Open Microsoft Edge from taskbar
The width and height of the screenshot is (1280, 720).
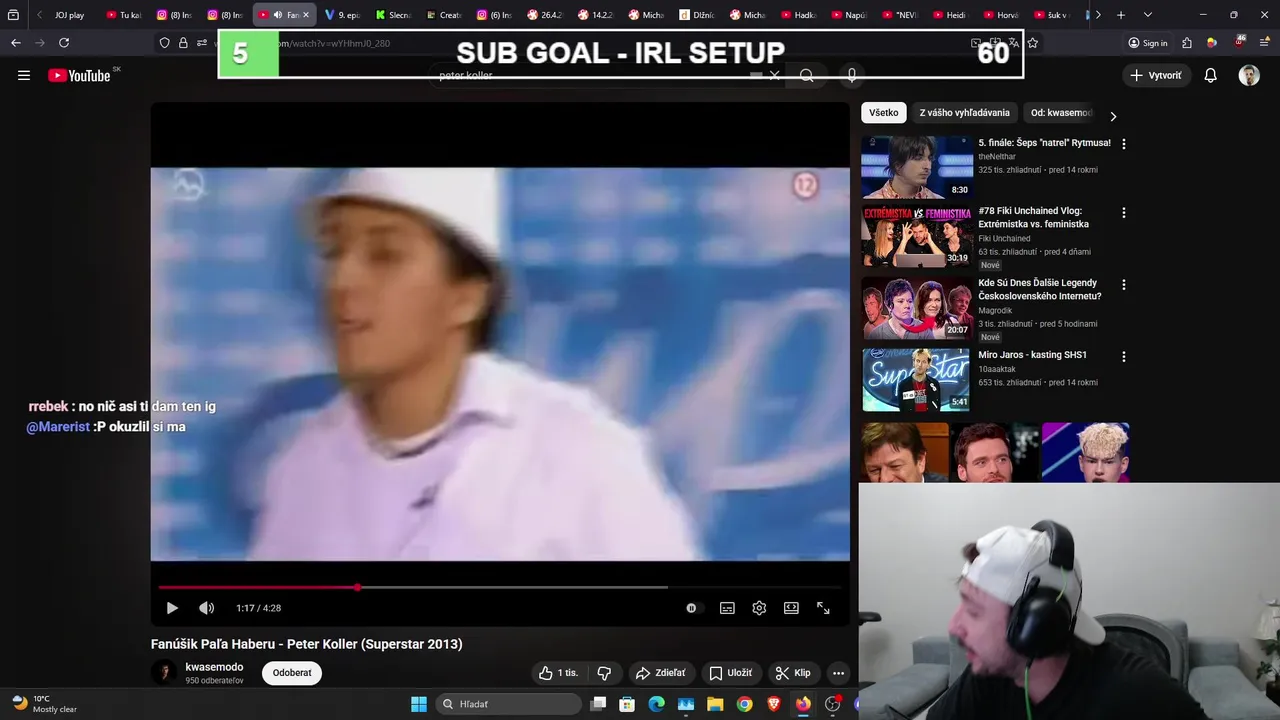point(656,704)
